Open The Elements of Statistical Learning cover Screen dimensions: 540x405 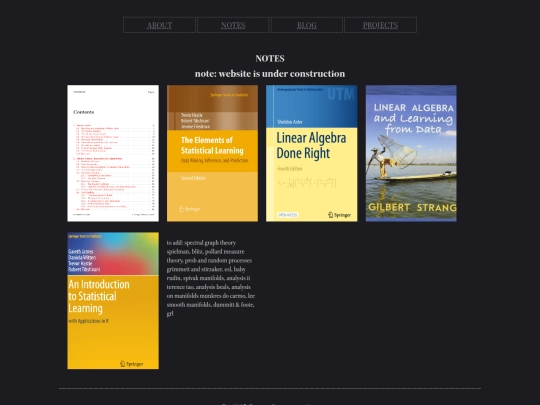[212, 153]
